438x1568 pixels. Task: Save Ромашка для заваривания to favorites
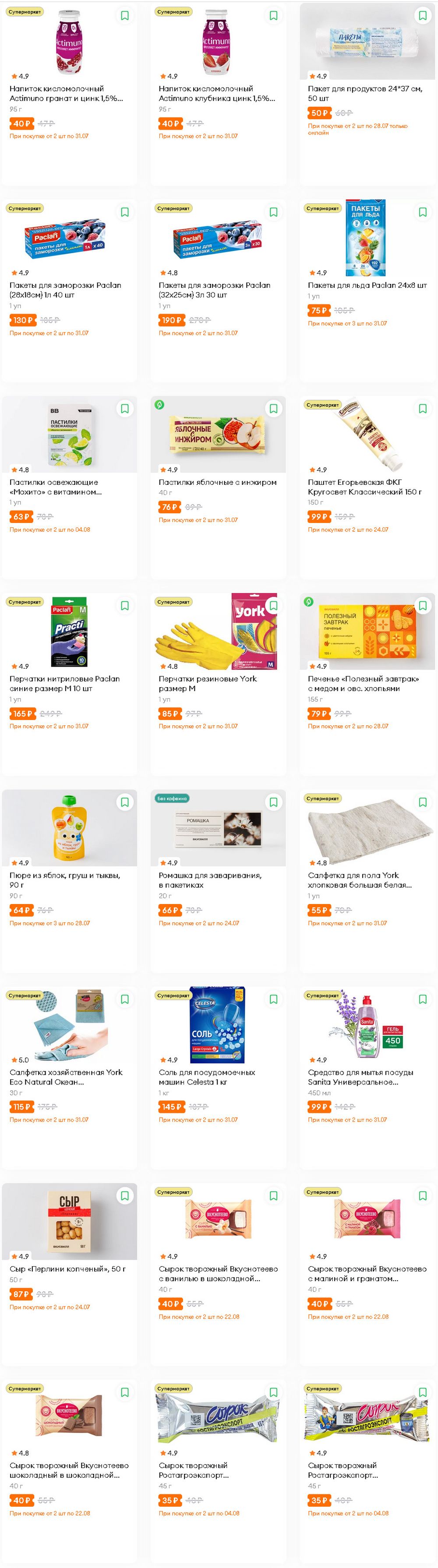pos(273,802)
